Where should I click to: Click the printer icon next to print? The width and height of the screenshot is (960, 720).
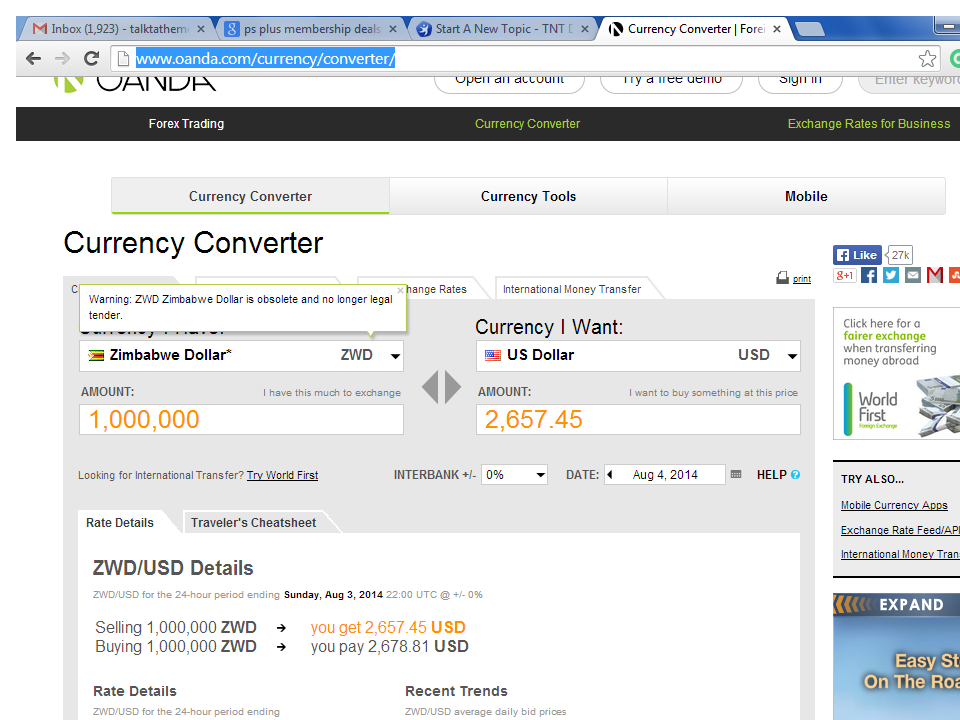click(783, 279)
